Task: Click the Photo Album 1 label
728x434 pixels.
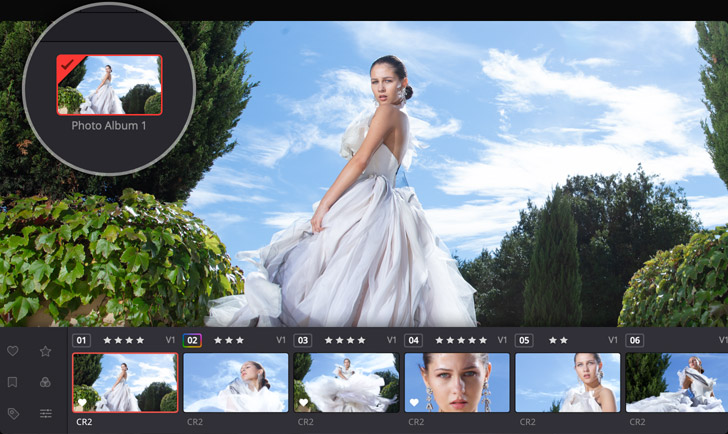Action: point(109,126)
